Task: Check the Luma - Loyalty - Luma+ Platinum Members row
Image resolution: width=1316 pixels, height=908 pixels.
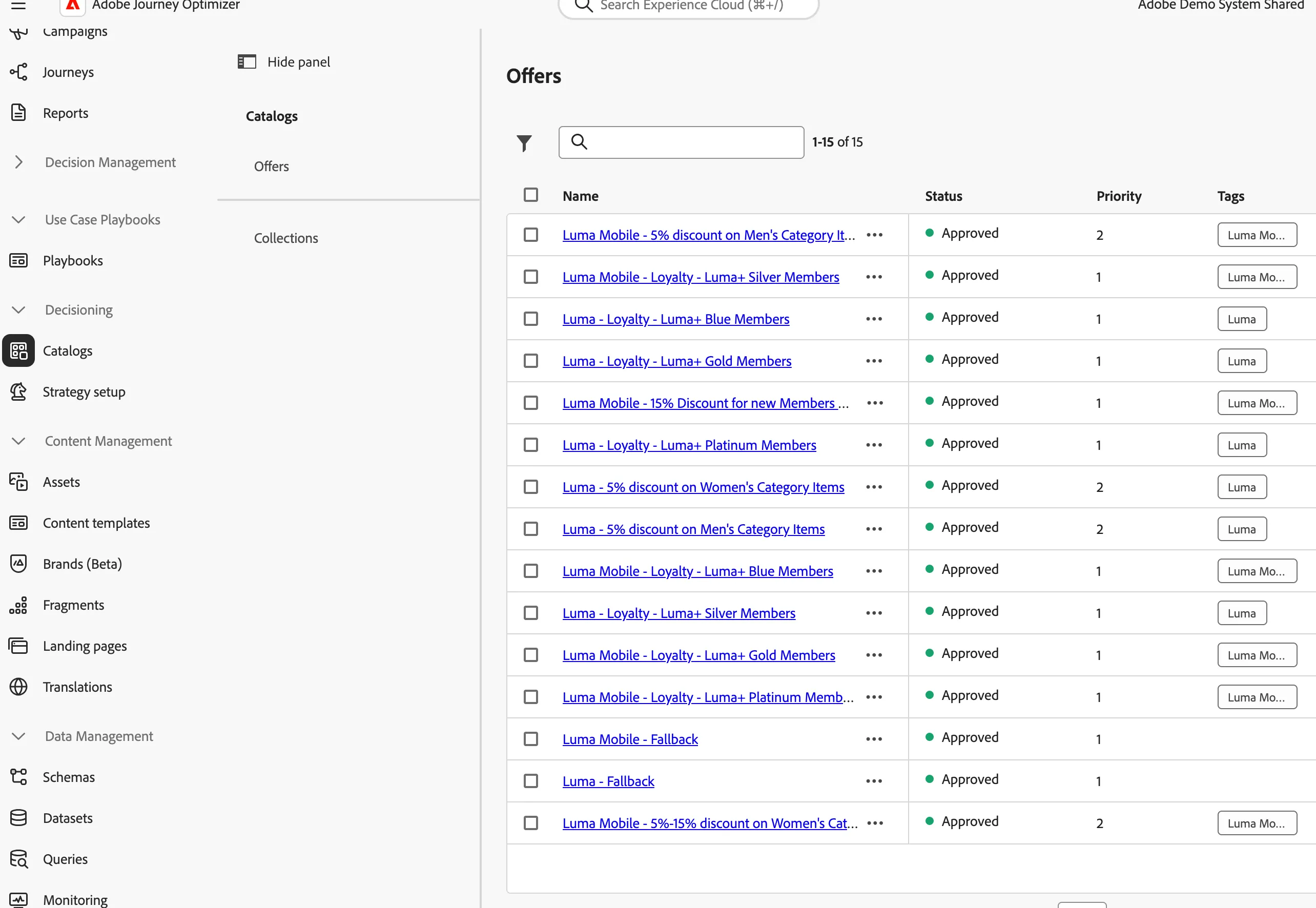Action: (x=531, y=444)
